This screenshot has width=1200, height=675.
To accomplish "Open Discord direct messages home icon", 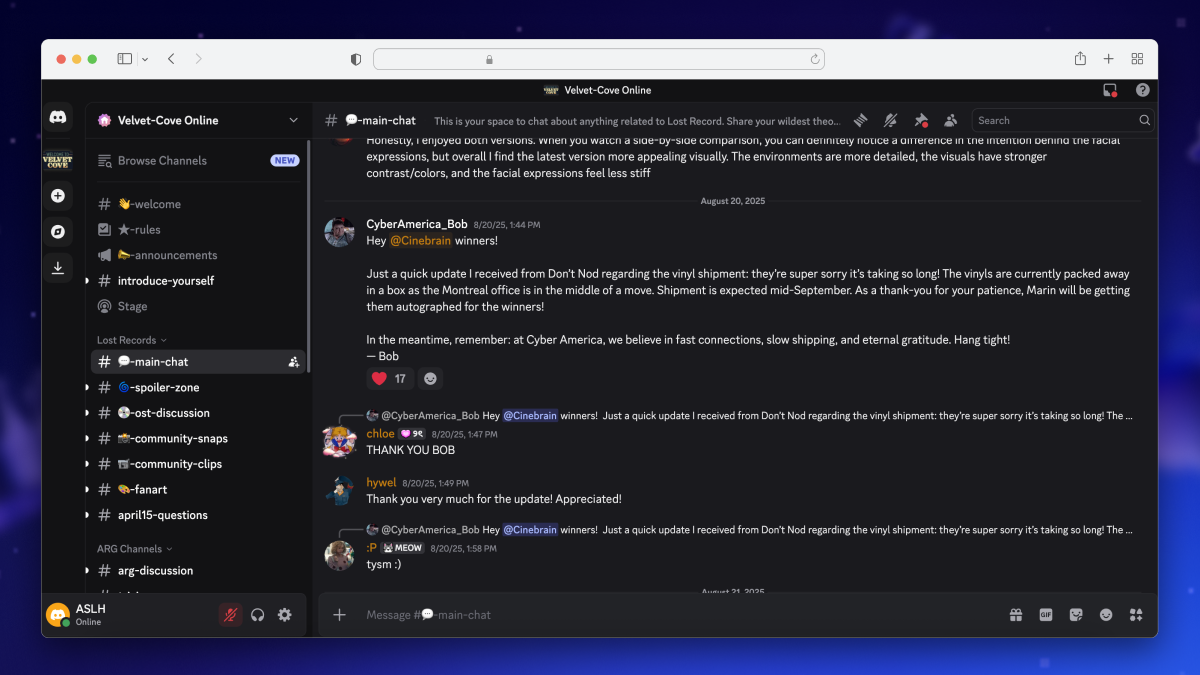I will tap(58, 118).
